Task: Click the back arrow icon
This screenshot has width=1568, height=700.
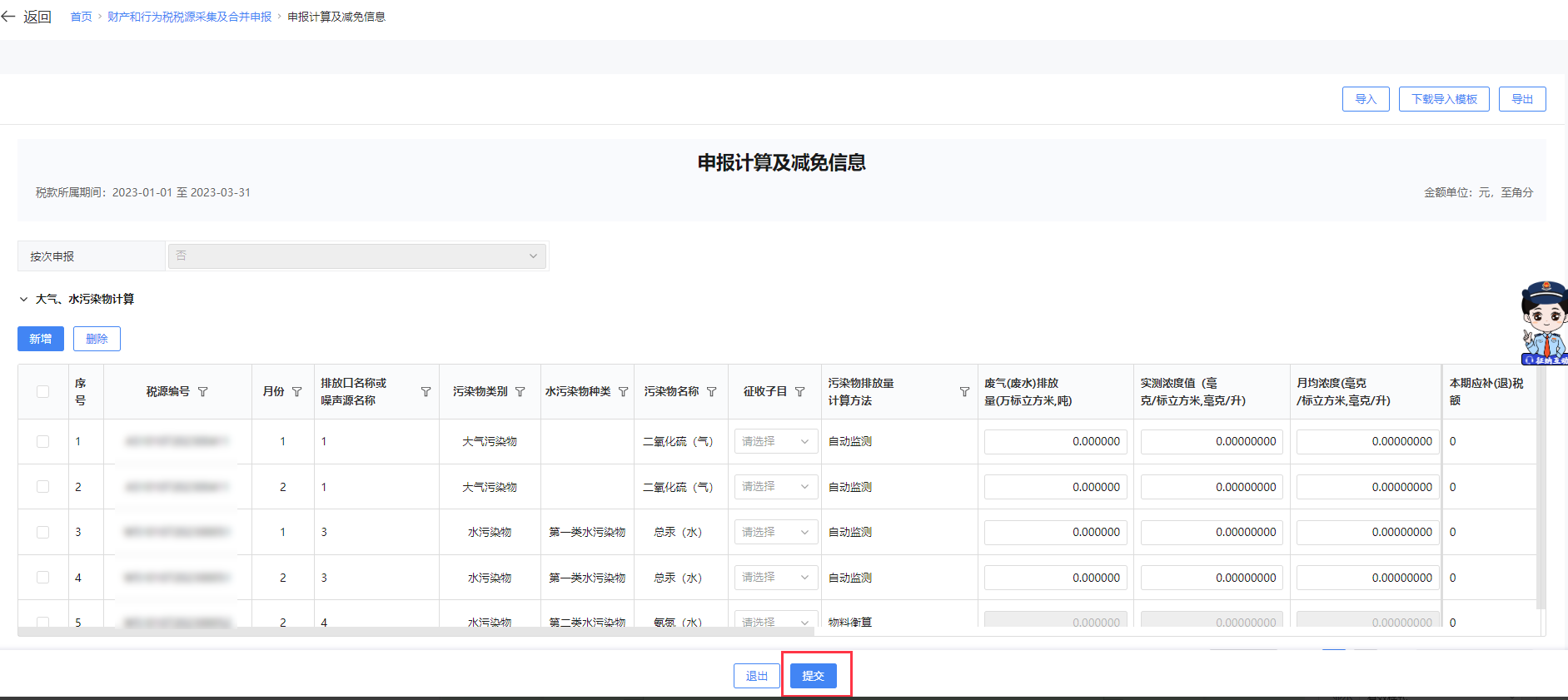Action: point(8,17)
